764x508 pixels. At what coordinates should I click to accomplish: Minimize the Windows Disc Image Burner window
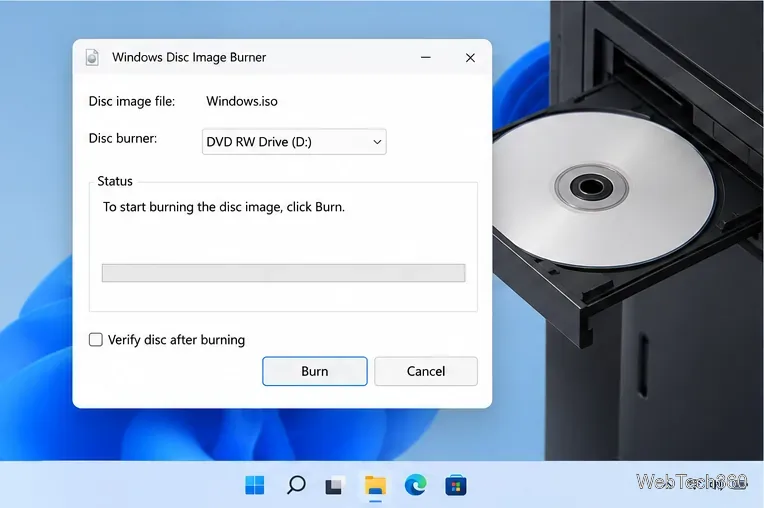coord(426,57)
